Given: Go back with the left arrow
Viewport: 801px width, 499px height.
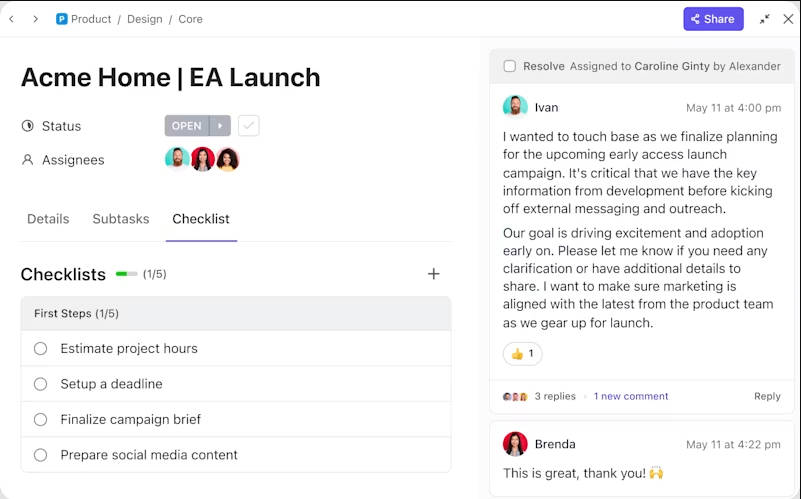Looking at the screenshot, I should [12, 19].
